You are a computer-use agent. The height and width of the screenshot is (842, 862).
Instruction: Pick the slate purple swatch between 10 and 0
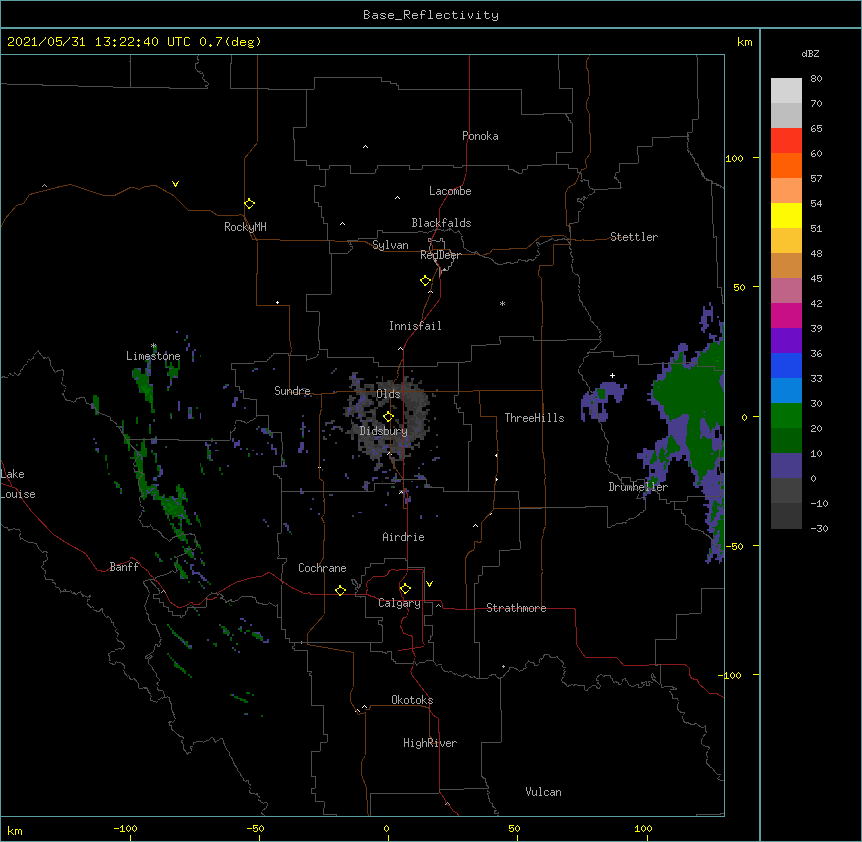click(x=786, y=466)
